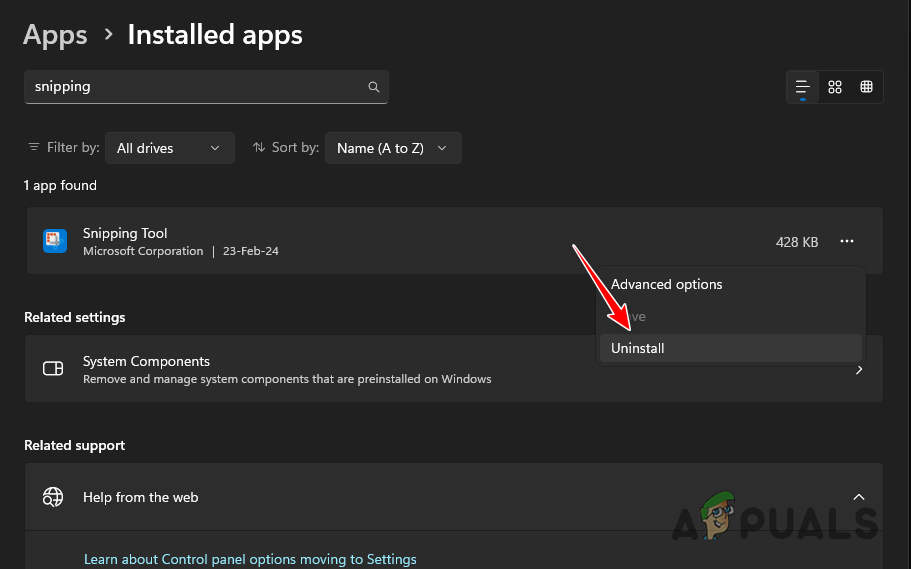Viewport: 911px width, 569px height.
Task: Open System Components via right chevron
Action: tap(859, 370)
